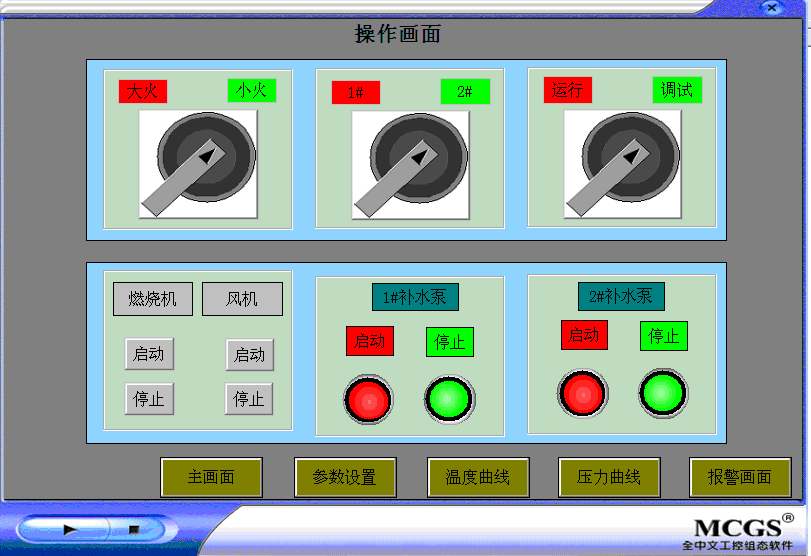
Task: Click the 风机 header button
Action: [x=242, y=299]
